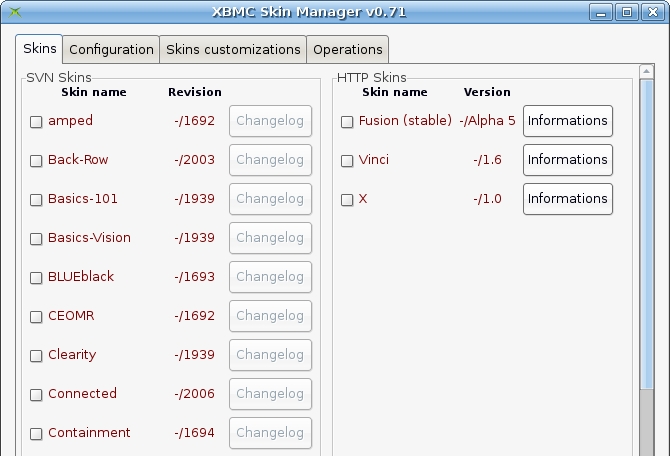Show Changelog for BLUEblack
The width and height of the screenshot is (670, 456).
[270, 277]
